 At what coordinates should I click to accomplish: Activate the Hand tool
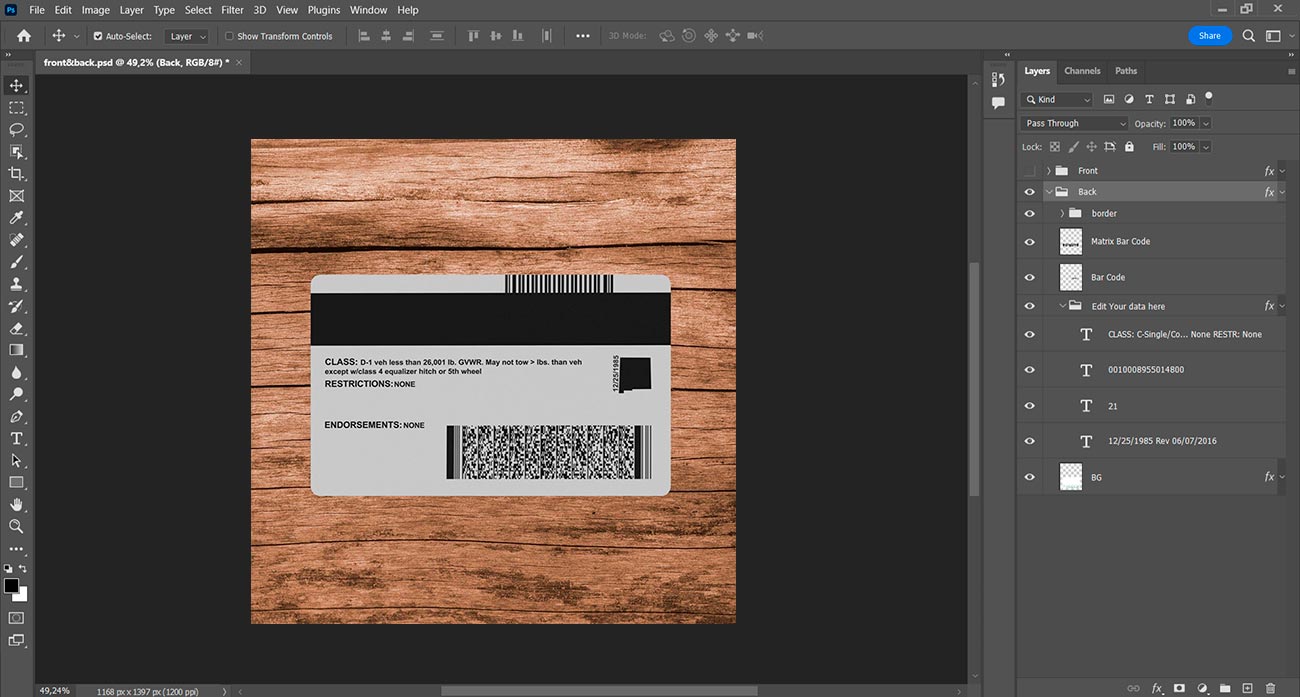[16, 504]
